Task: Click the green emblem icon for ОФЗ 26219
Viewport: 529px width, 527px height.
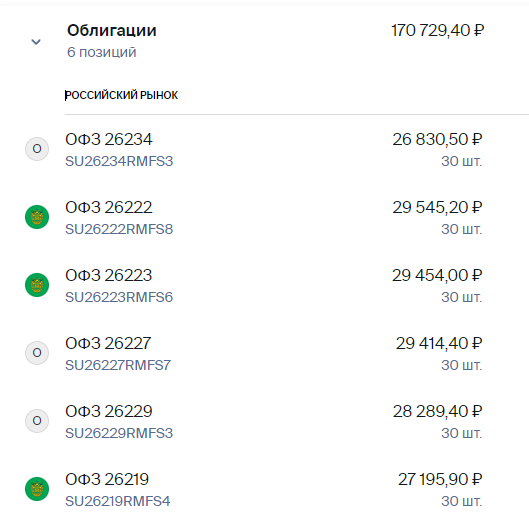Action: [x=37, y=489]
